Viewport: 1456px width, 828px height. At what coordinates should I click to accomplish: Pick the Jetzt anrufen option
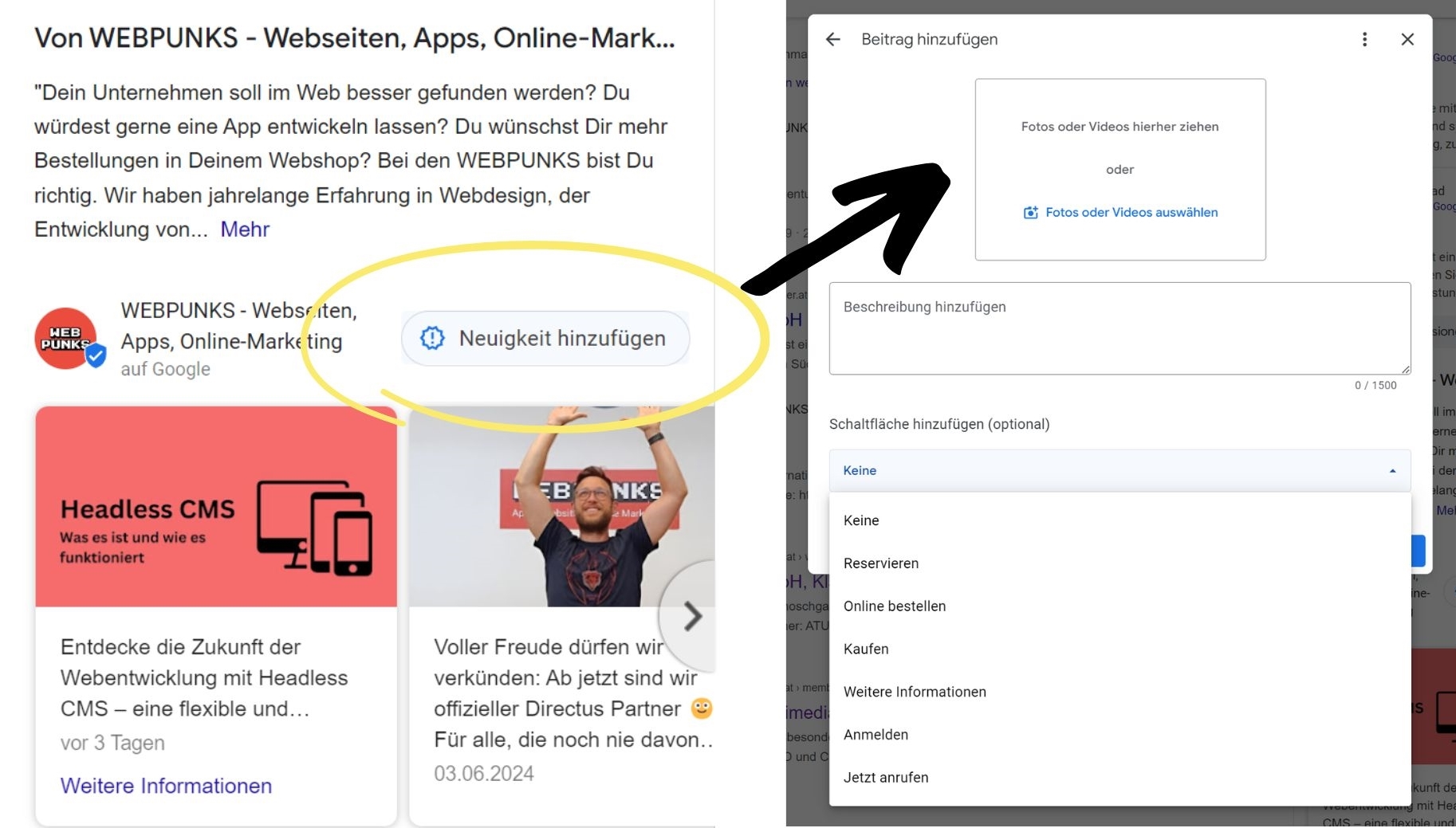coord(1120,778)
